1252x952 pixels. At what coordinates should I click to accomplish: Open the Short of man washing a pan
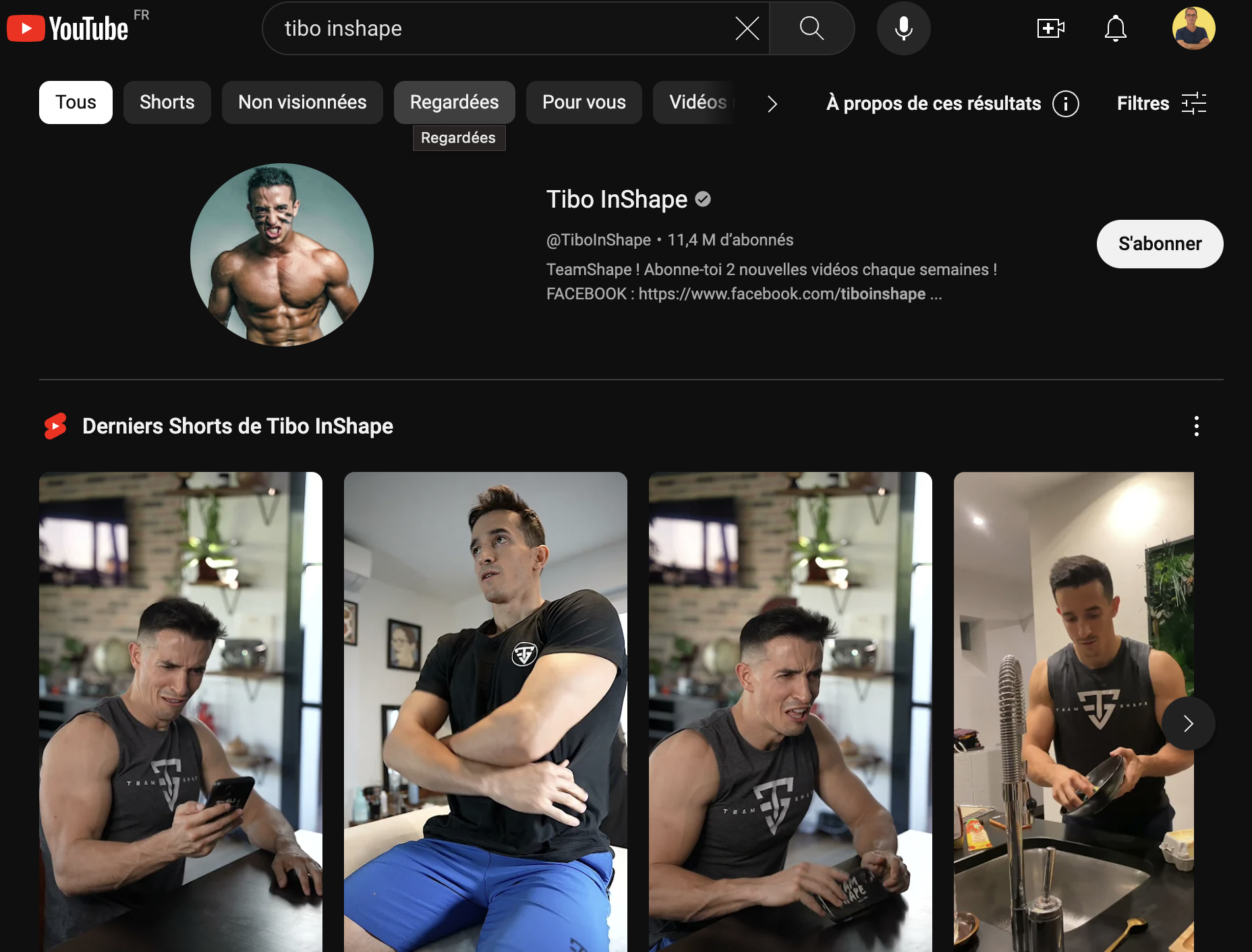[x=1074, y=712]
